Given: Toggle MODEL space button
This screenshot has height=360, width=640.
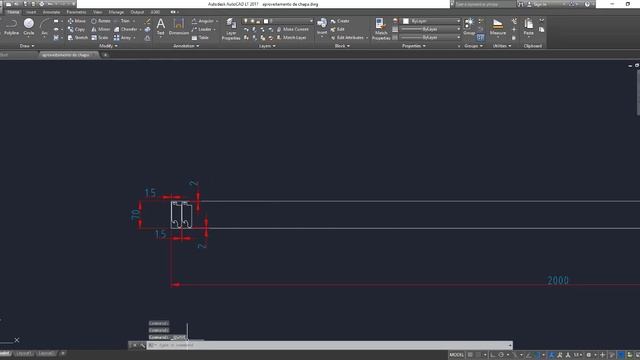Looking at the screenshot, I should 456,355.
